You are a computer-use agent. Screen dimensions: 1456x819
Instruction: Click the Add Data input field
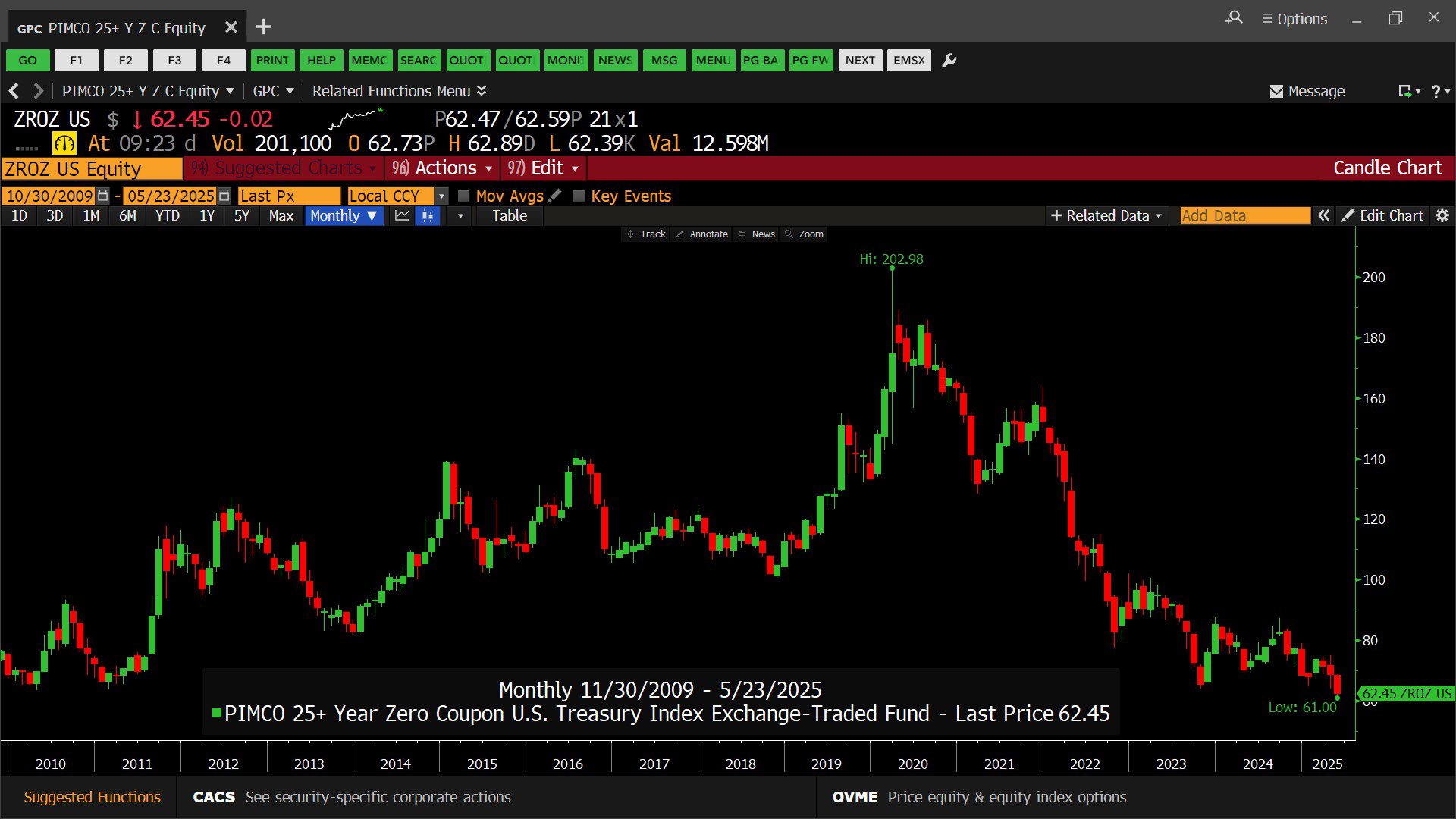(x=1244, y=216)
